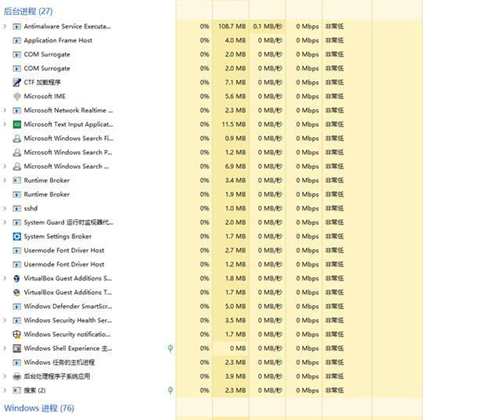500x420 pixels.
Task: Click the sshd process icon
Action: click(17, 209)
